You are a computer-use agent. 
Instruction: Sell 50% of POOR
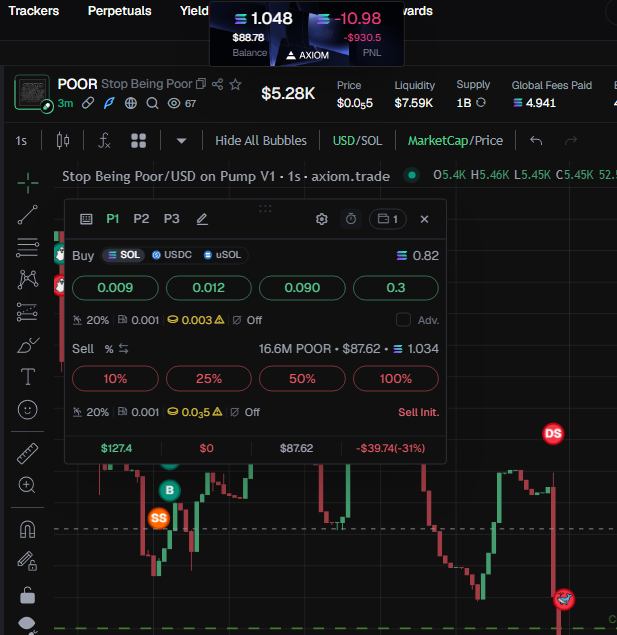[x=302, y=379]
